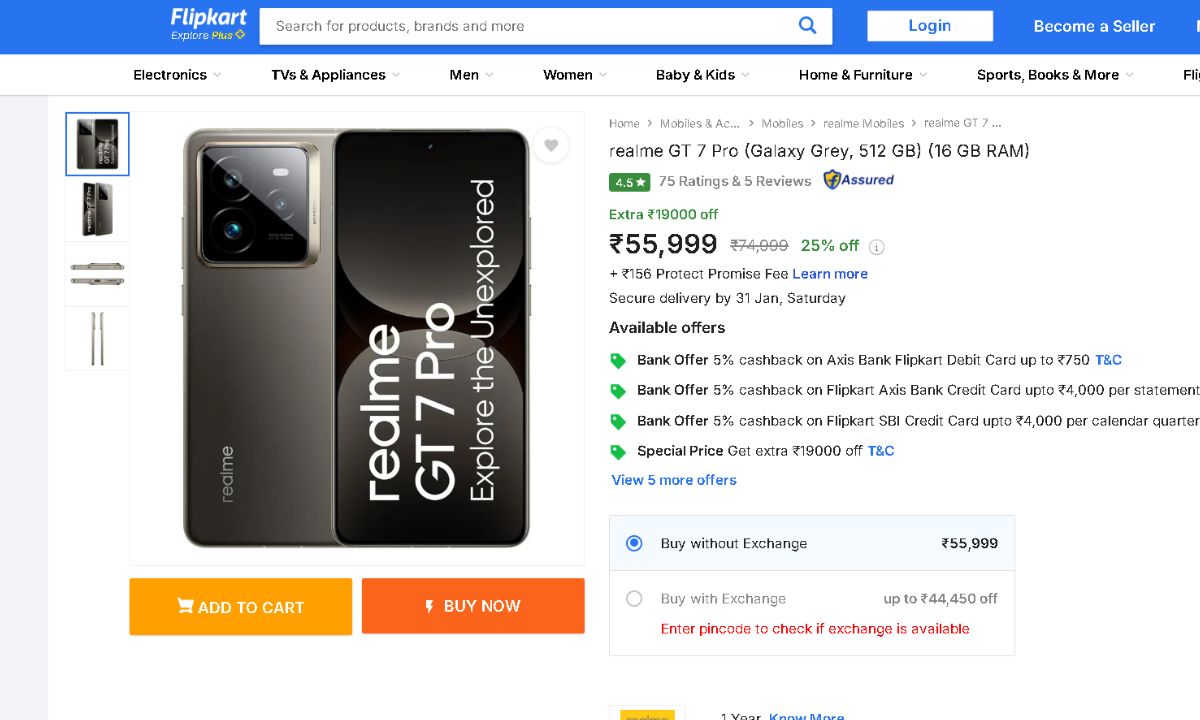Click the search magnifier icon
1200x720 pixels.
(808, 26)
